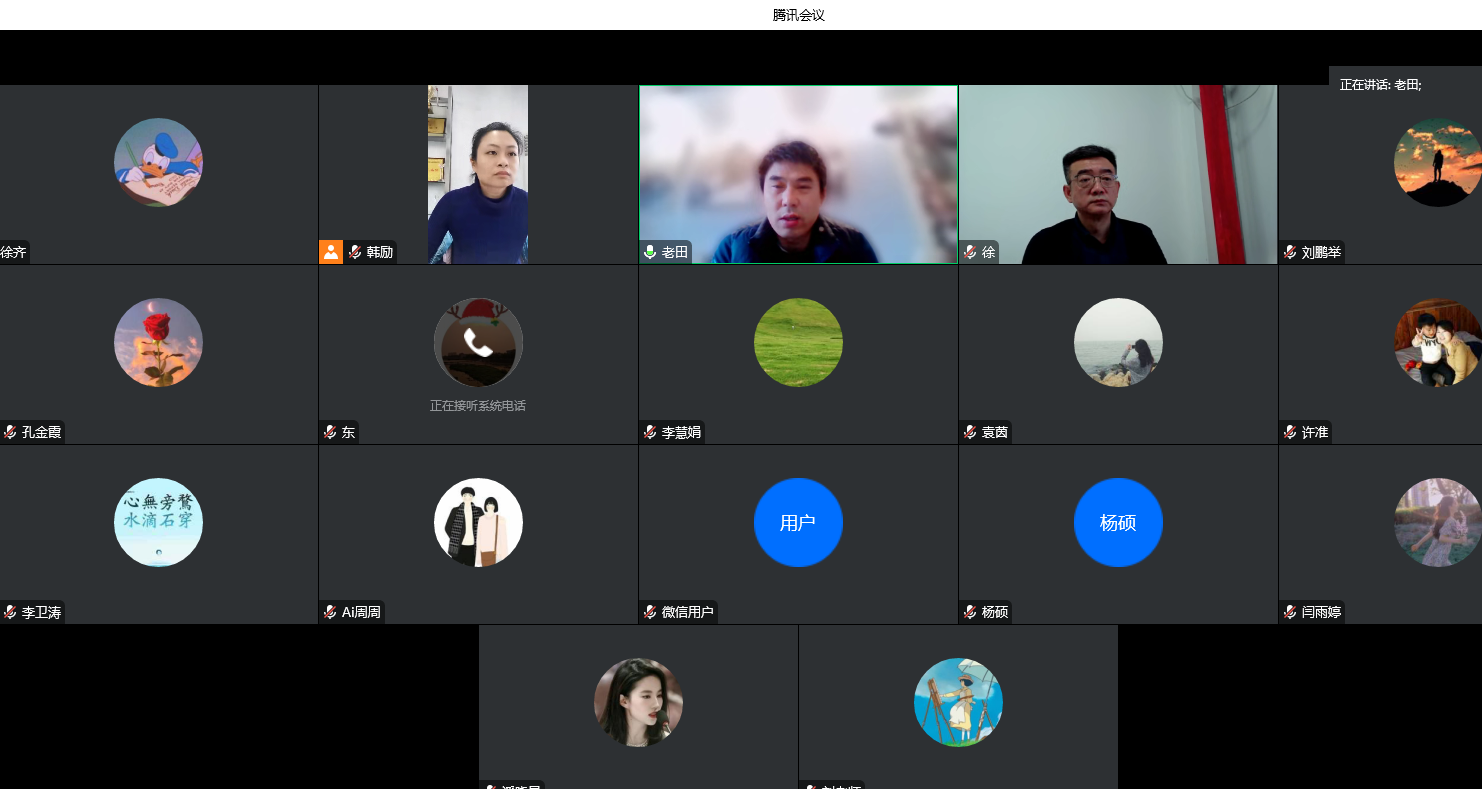The image size is (1482, 789).
Task: Click the muted mic icon next to 徐
Action: click(x=970, y=252)
